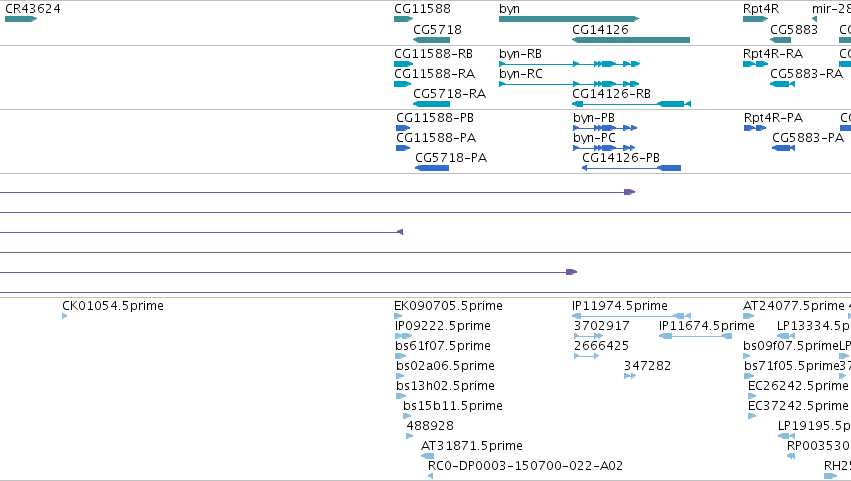Select the byn-RC transcript label
Viewport: 851px width, 481px height.
tap(521, 74)
